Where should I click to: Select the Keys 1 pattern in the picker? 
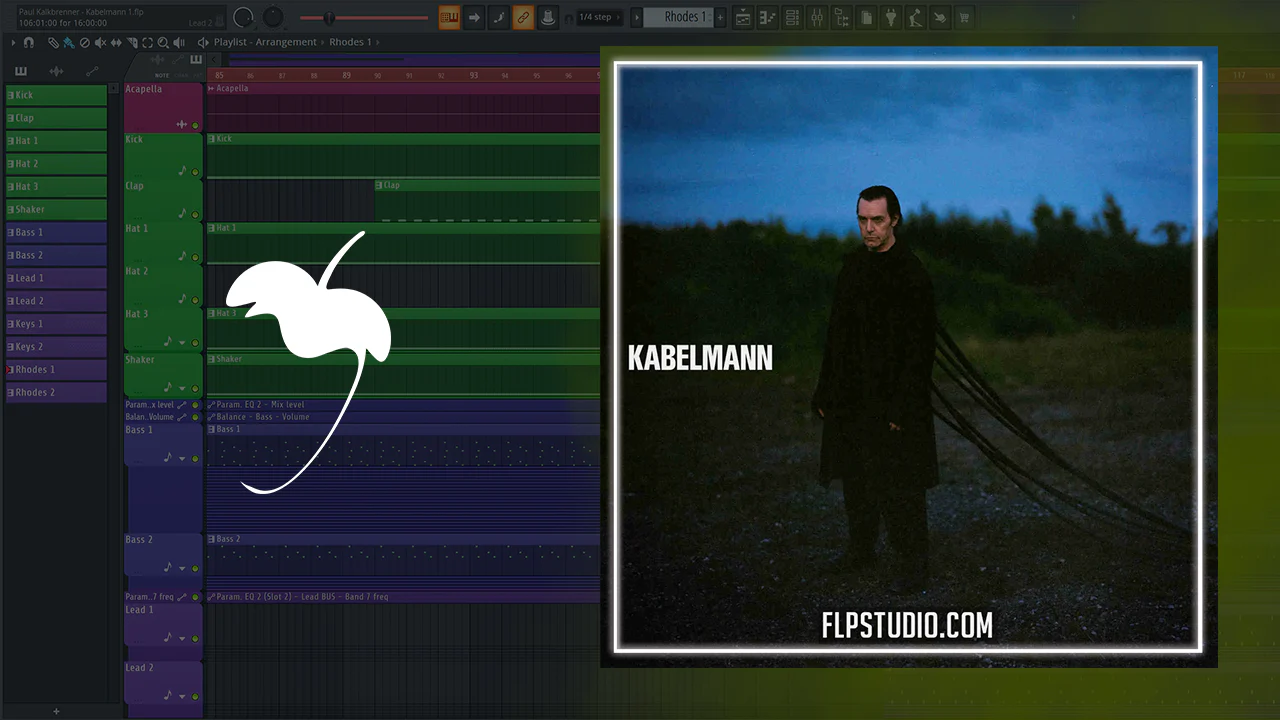point(56,324)
